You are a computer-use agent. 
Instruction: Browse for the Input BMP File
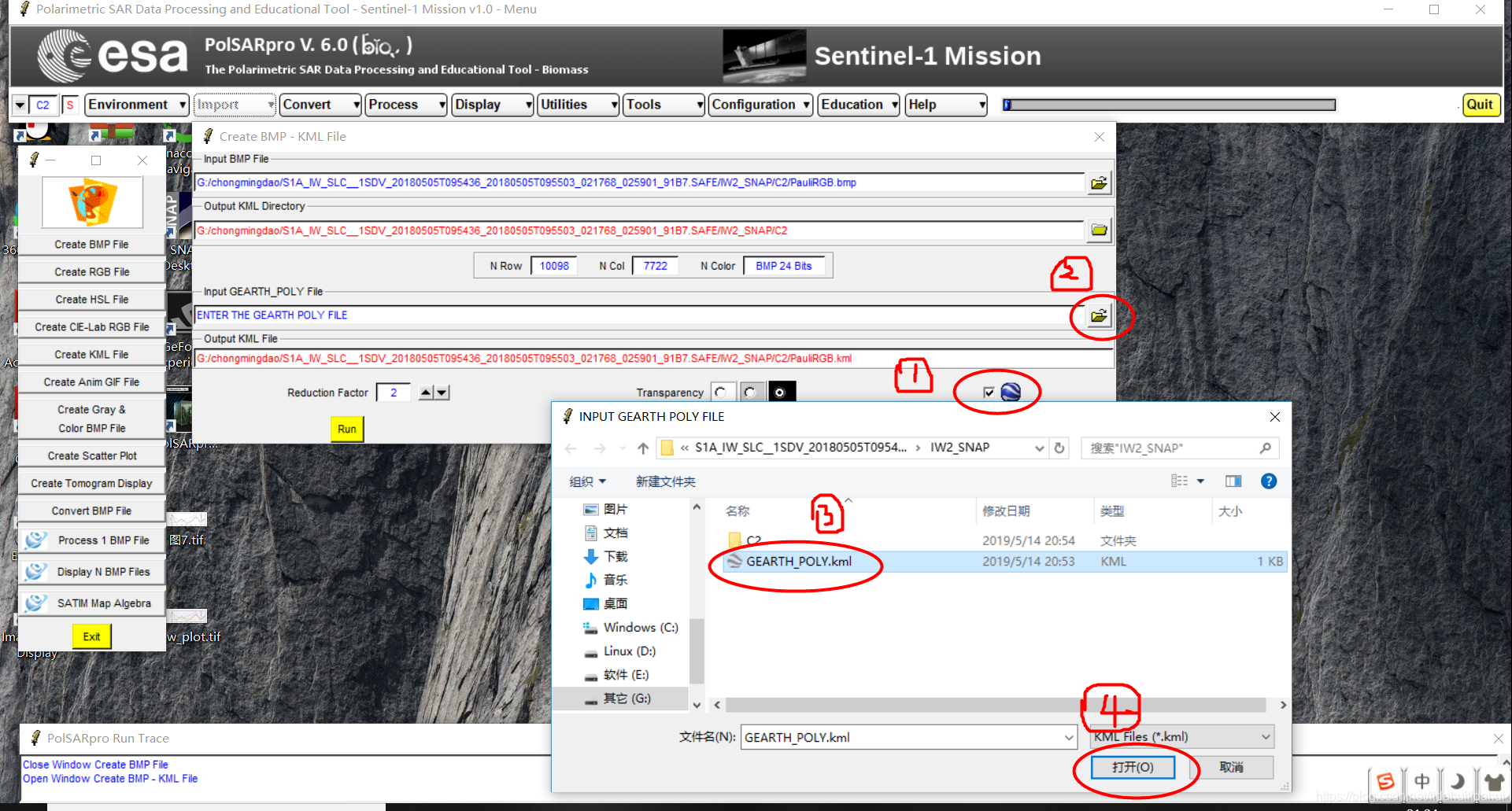click(1099, 182)
